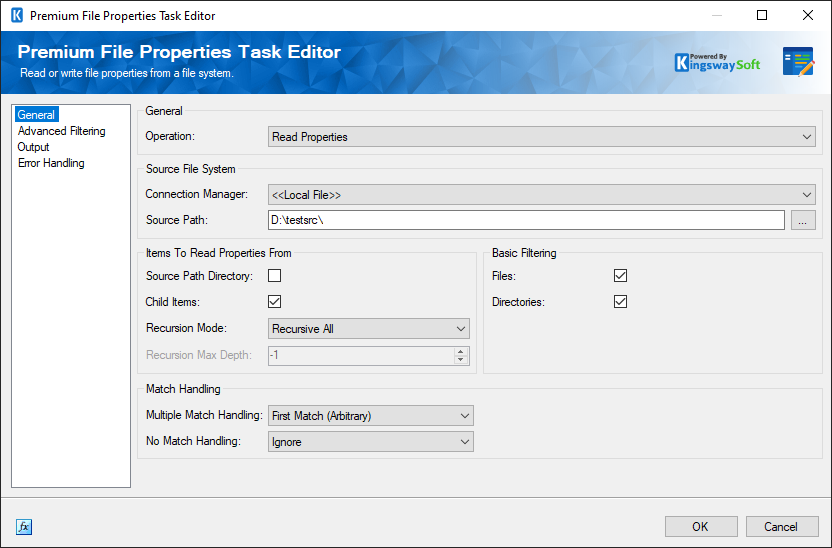Viewport: 832px width, 548px height.
Task: Browse for source path with ellipsis button
Action: pos(803,221)
